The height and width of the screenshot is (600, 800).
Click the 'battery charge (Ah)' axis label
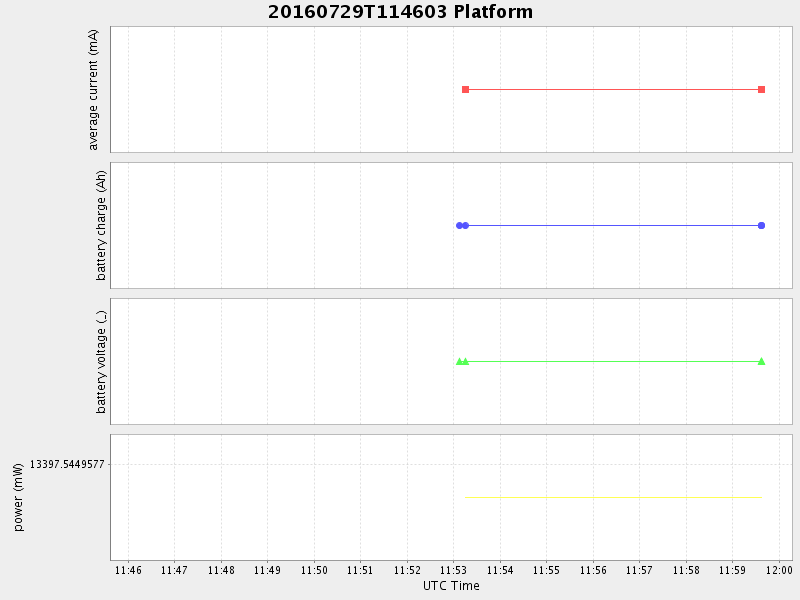100,225
